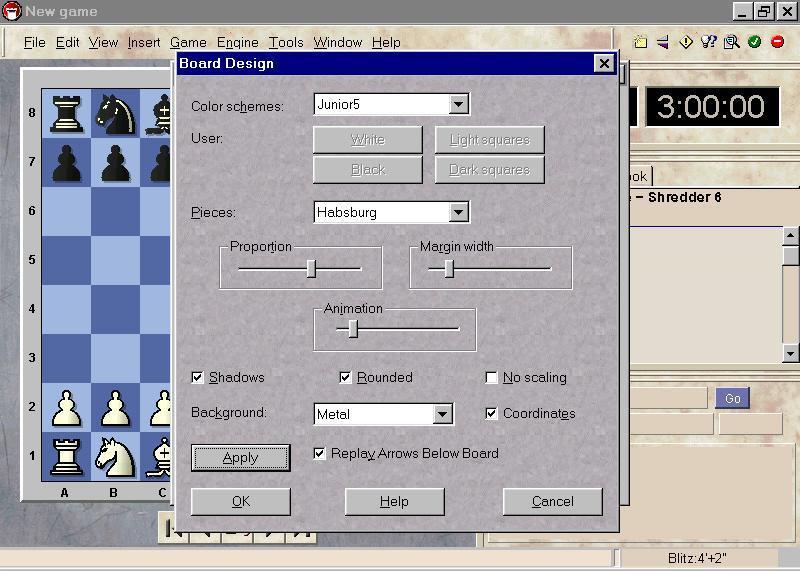Close the Board Design dialog
800x571 pixels.
603,64
